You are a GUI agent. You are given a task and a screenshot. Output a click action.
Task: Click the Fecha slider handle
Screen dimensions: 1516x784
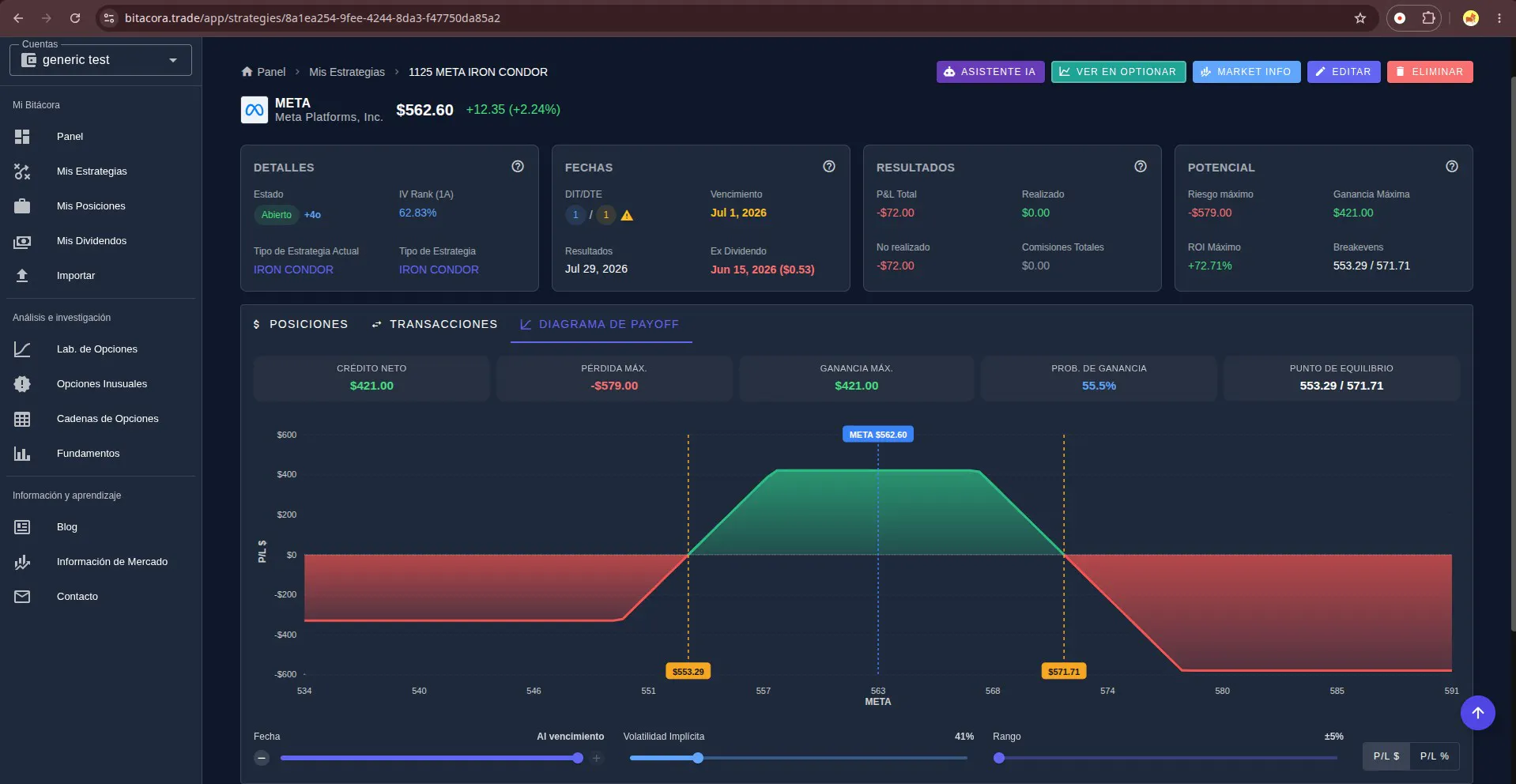(x=578, y=758)
